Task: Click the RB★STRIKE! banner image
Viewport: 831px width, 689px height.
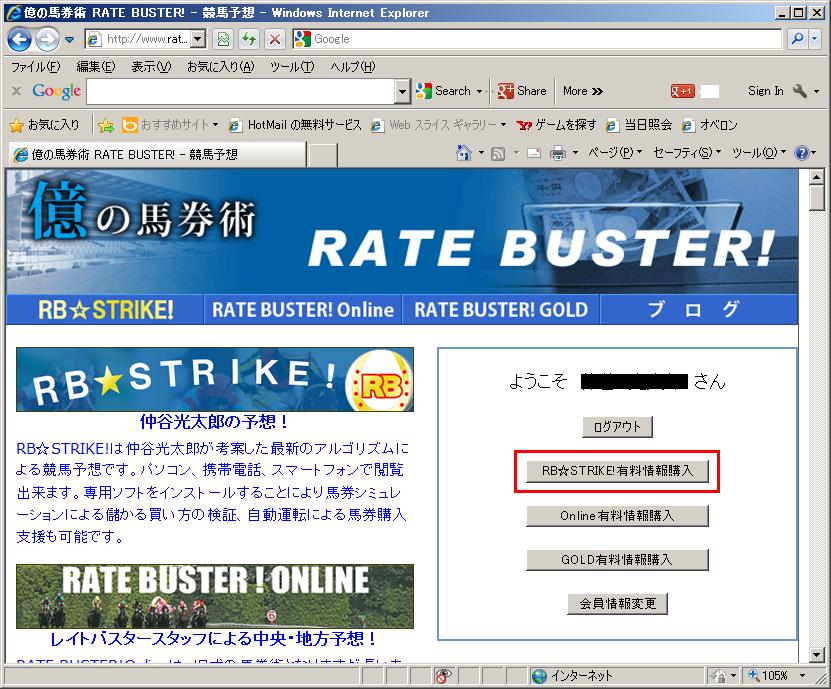Action: pyautogui.click(x=215, y=379)
